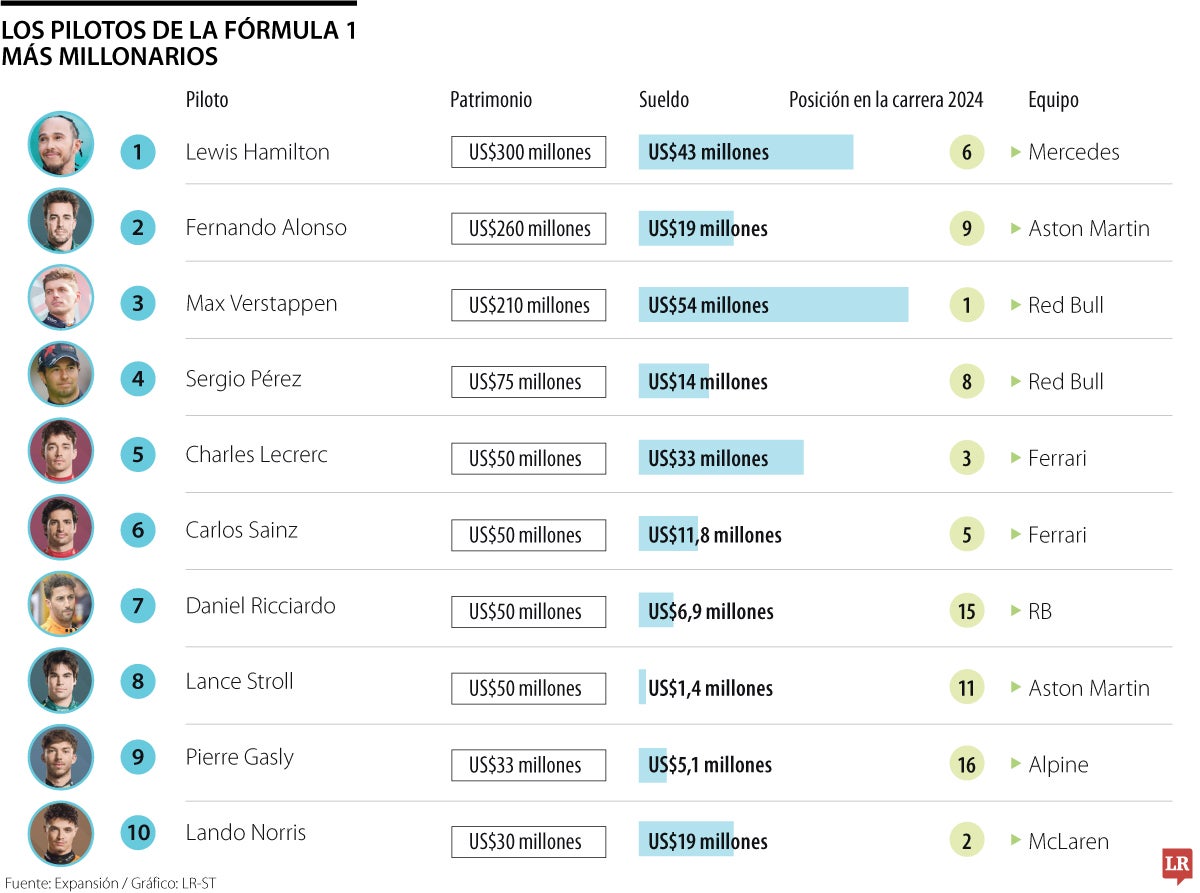Click Lewis Hamilton's portrait photo

click(x=61, y=144)
